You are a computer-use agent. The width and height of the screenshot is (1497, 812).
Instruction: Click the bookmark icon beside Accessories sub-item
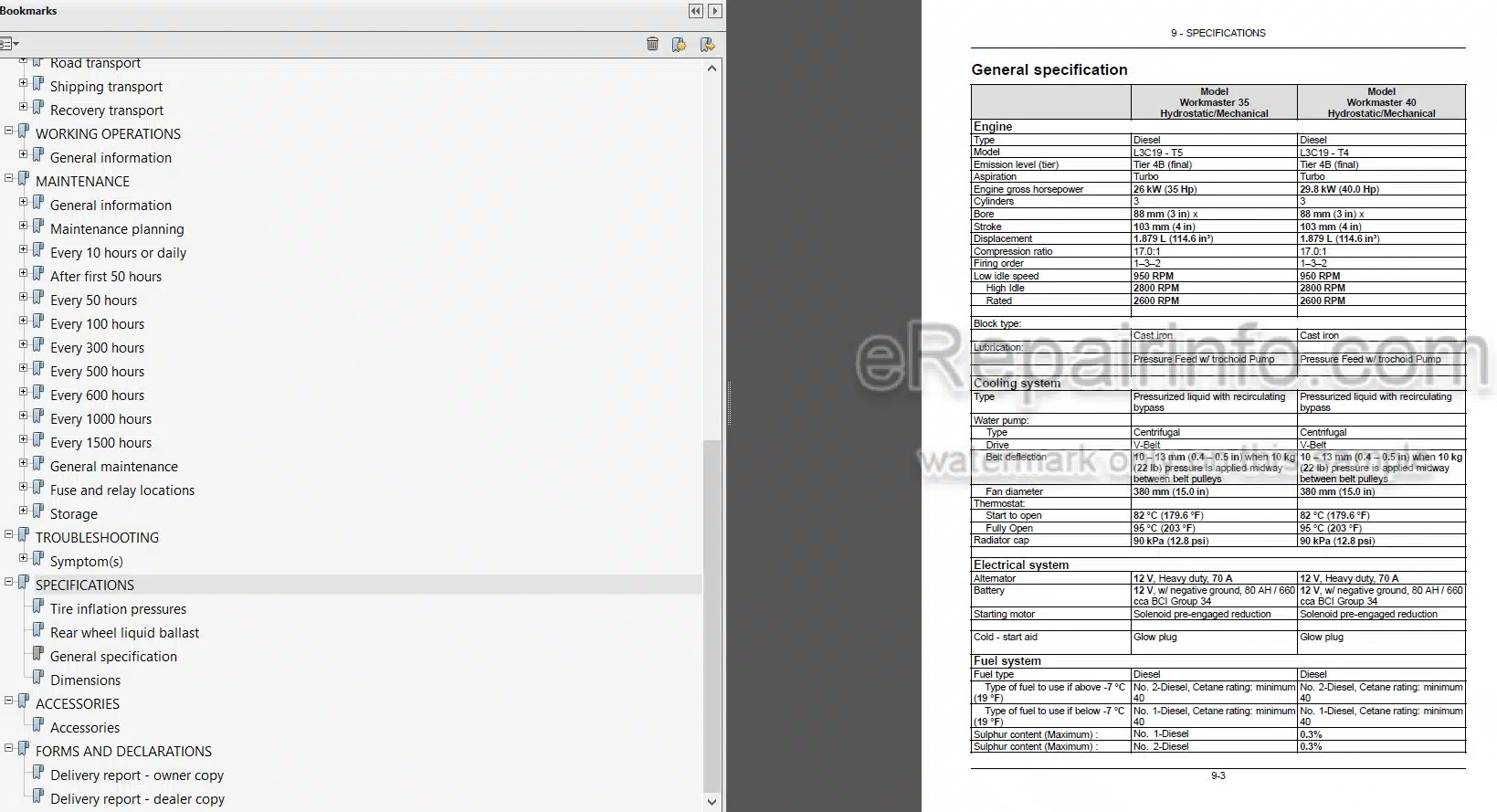[x=38, y=725]
